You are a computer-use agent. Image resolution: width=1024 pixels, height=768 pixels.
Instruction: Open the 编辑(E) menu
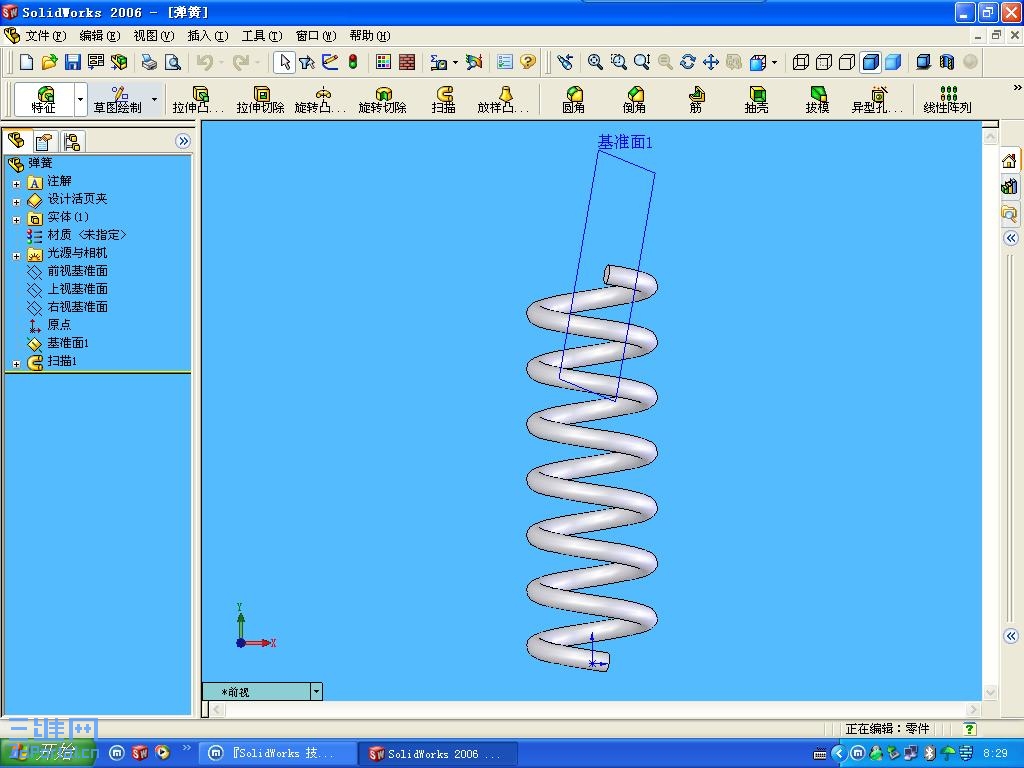click(100, 36)
